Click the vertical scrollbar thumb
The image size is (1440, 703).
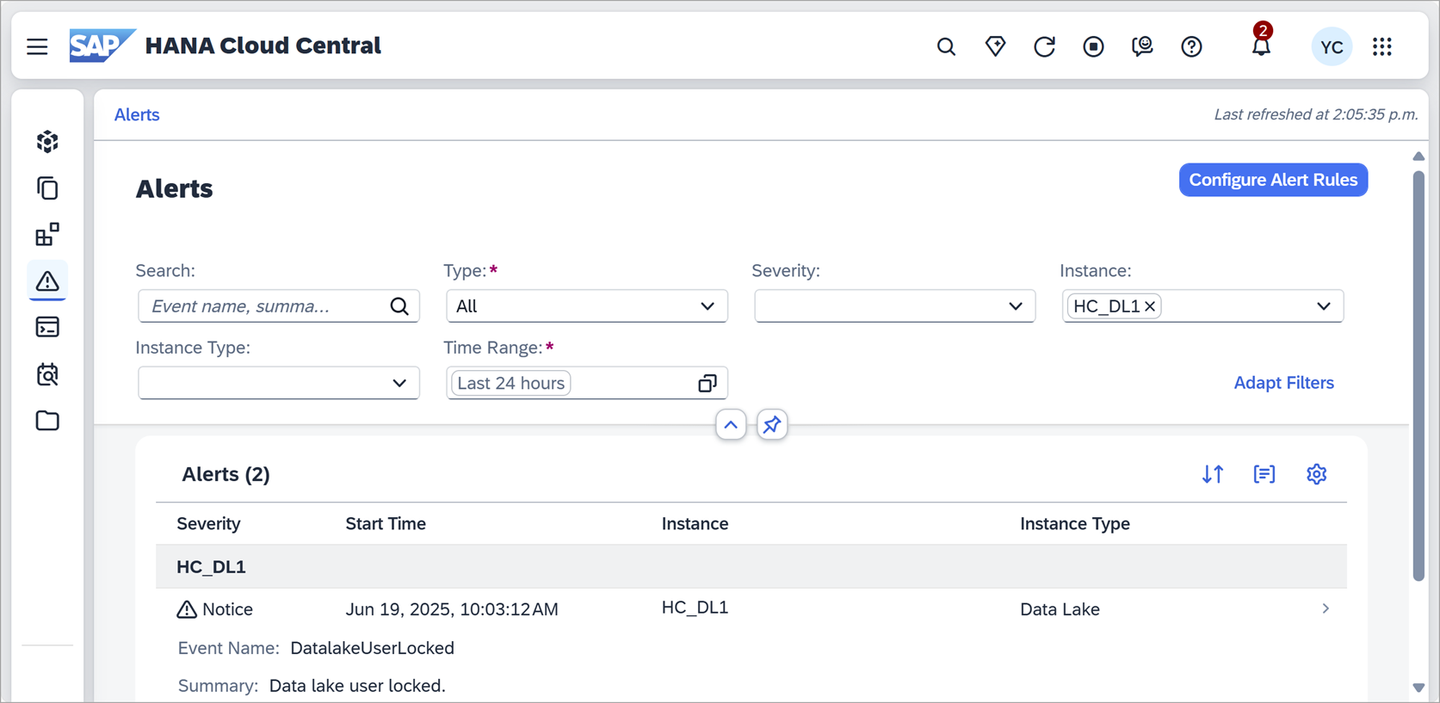click(1418, 375)
